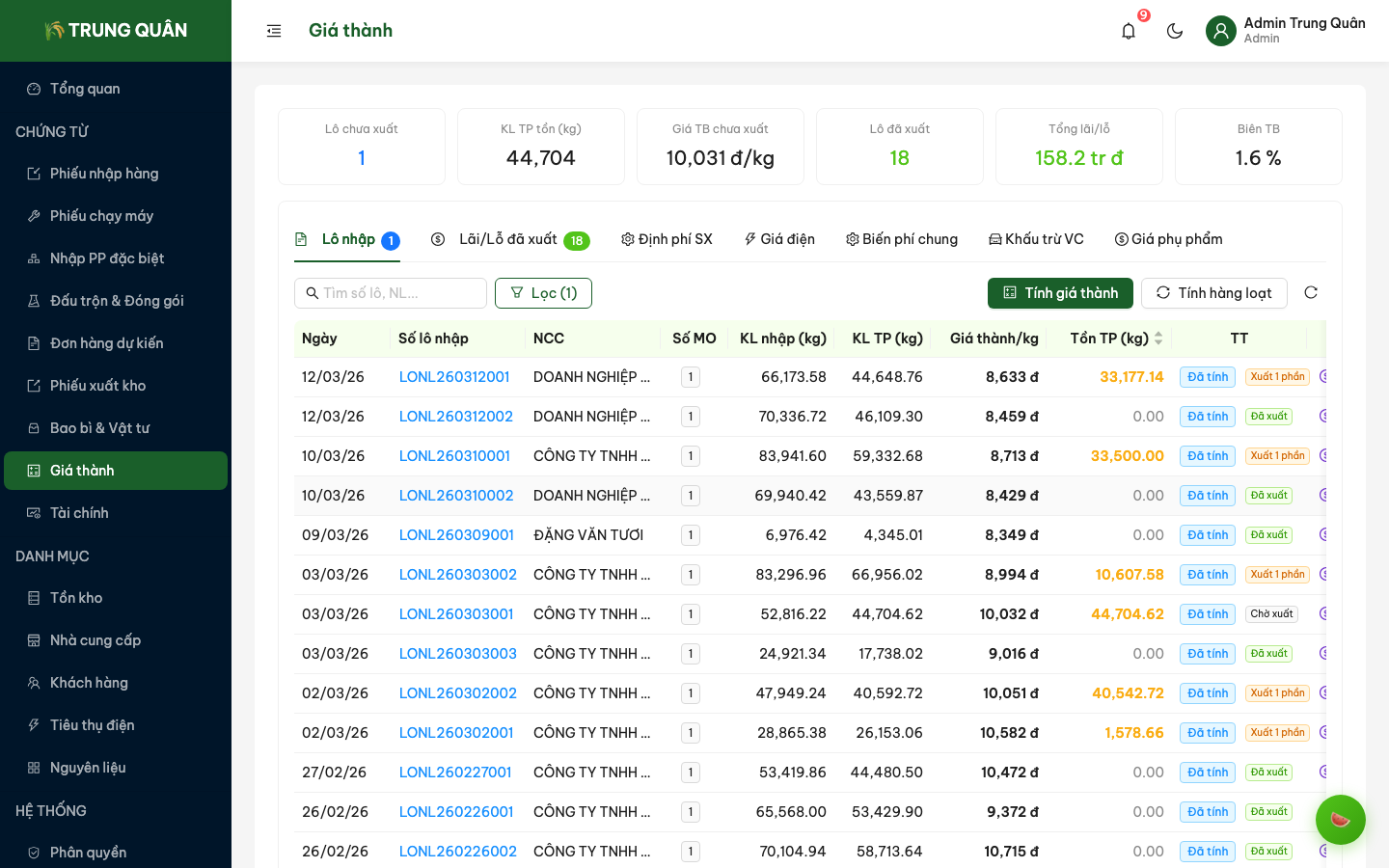The image size is (1389, 868).
Task: Open the notifications bell
Action: coord(1129,31)
